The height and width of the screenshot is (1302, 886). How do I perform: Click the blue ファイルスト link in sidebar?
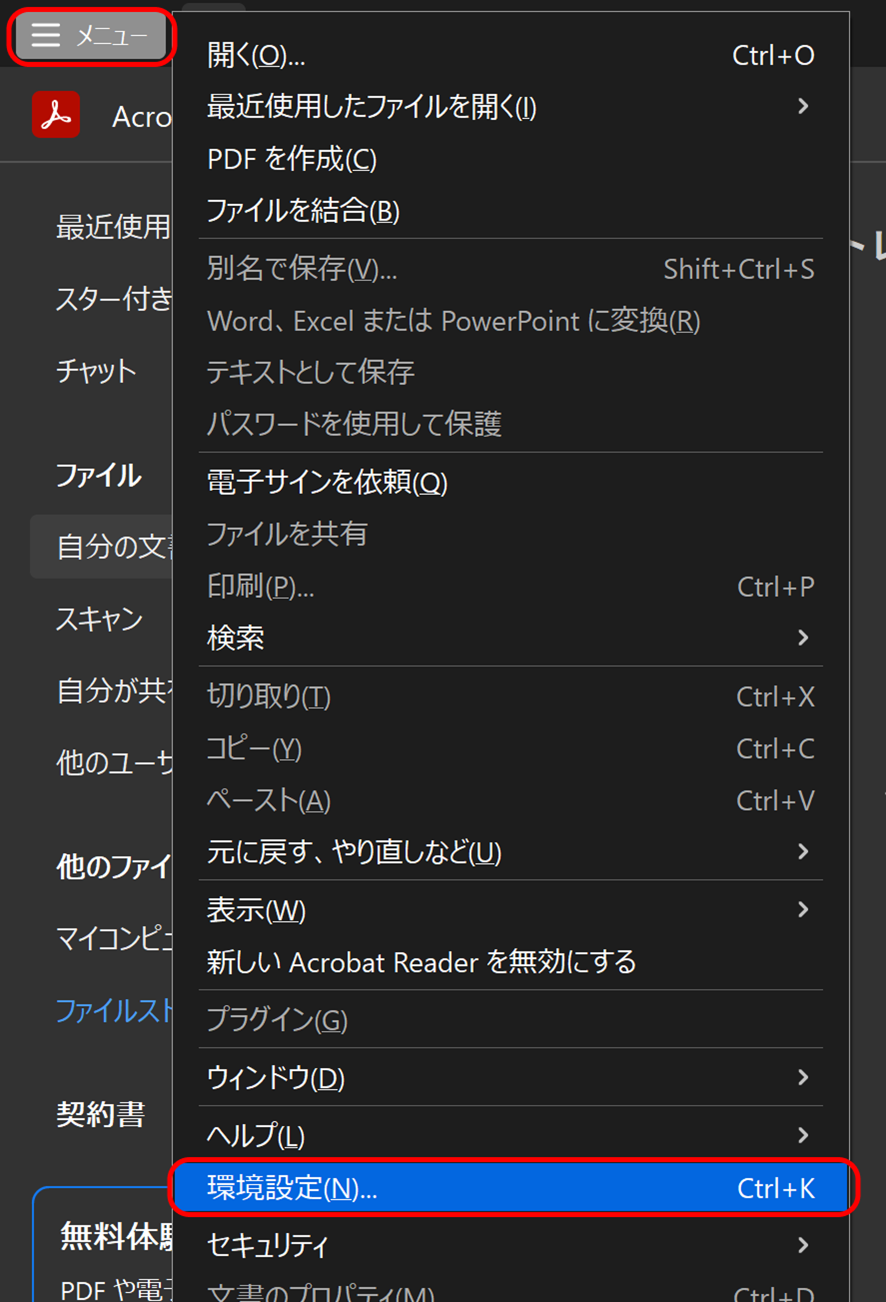[x=114, y=1011]
